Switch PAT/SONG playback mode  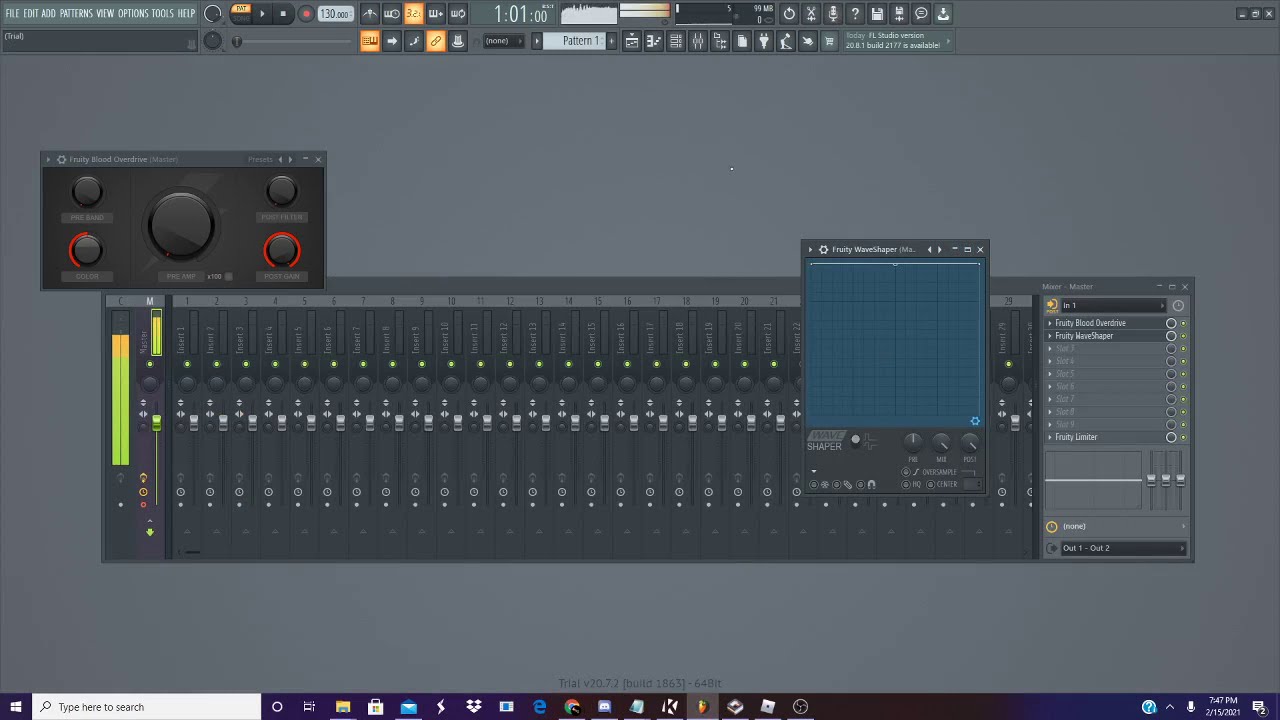pyautogui.click(x=241, y=14)
